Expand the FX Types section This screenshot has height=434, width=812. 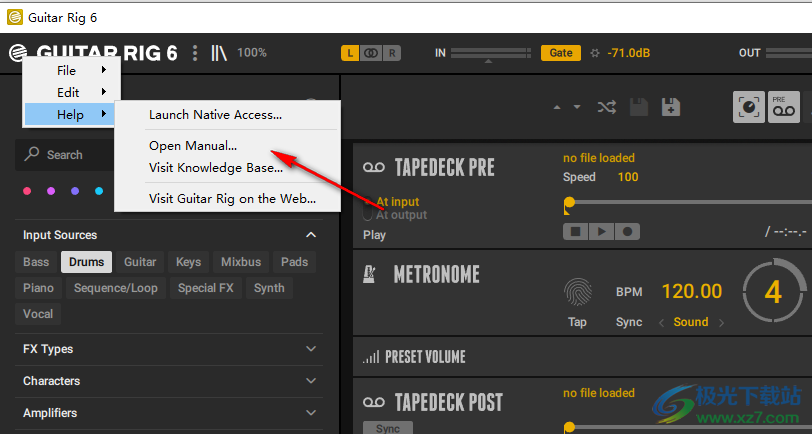(x=311, y=349)
